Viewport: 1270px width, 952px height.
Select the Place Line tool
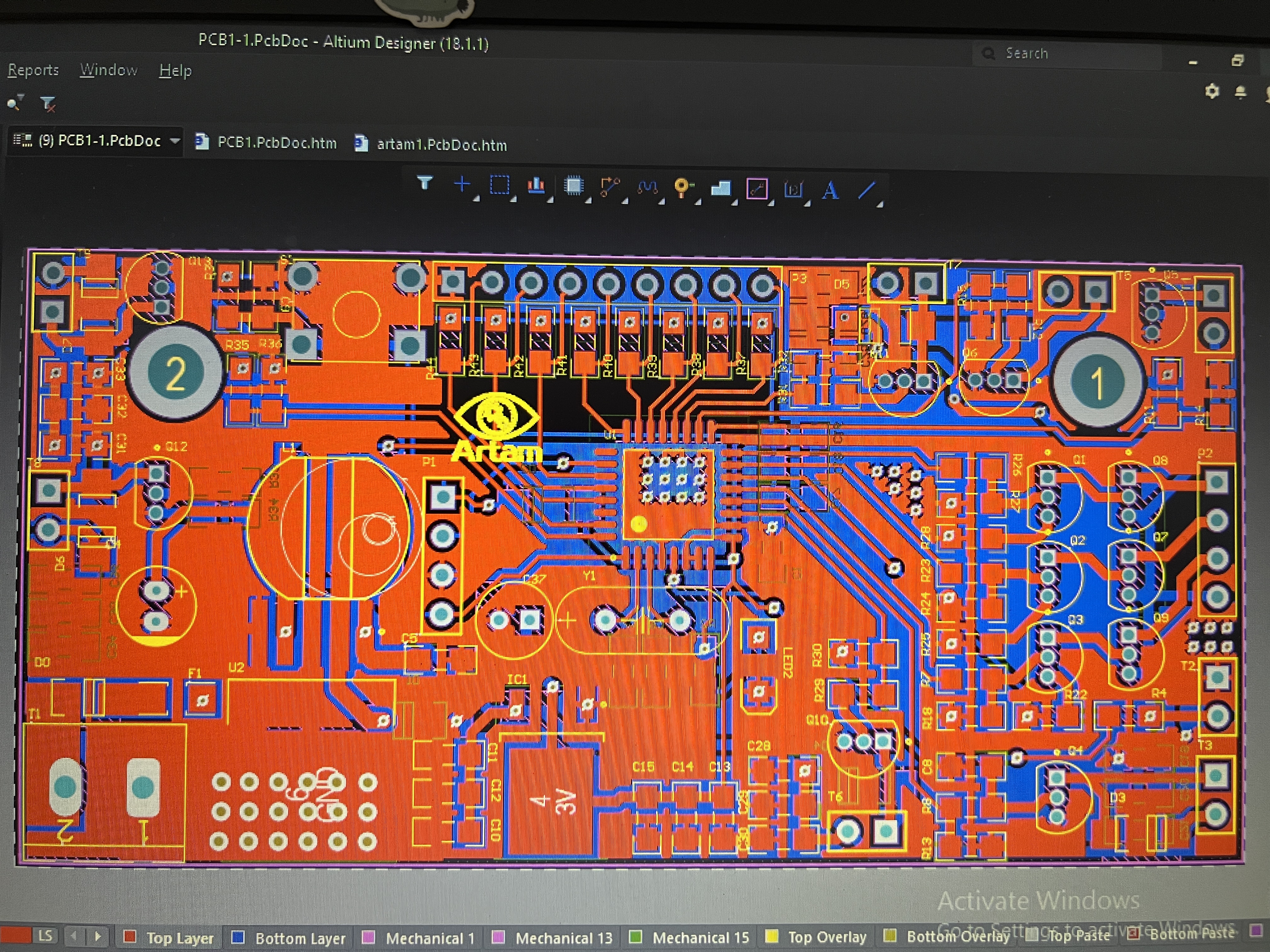click(867, 190)
